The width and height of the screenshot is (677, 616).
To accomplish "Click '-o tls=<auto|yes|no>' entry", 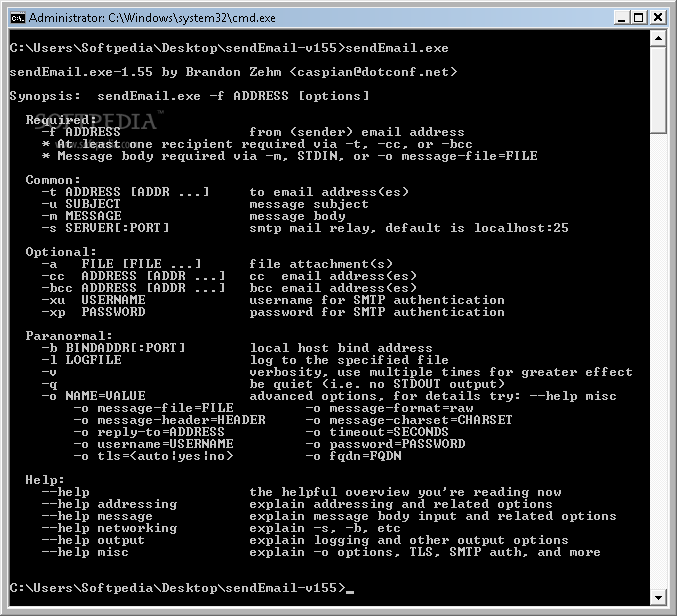I will pos(153,456).
